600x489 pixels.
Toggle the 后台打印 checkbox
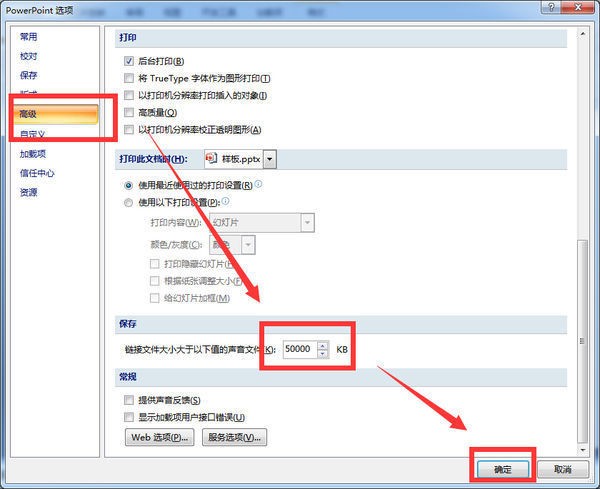click(x=129, y=61)
